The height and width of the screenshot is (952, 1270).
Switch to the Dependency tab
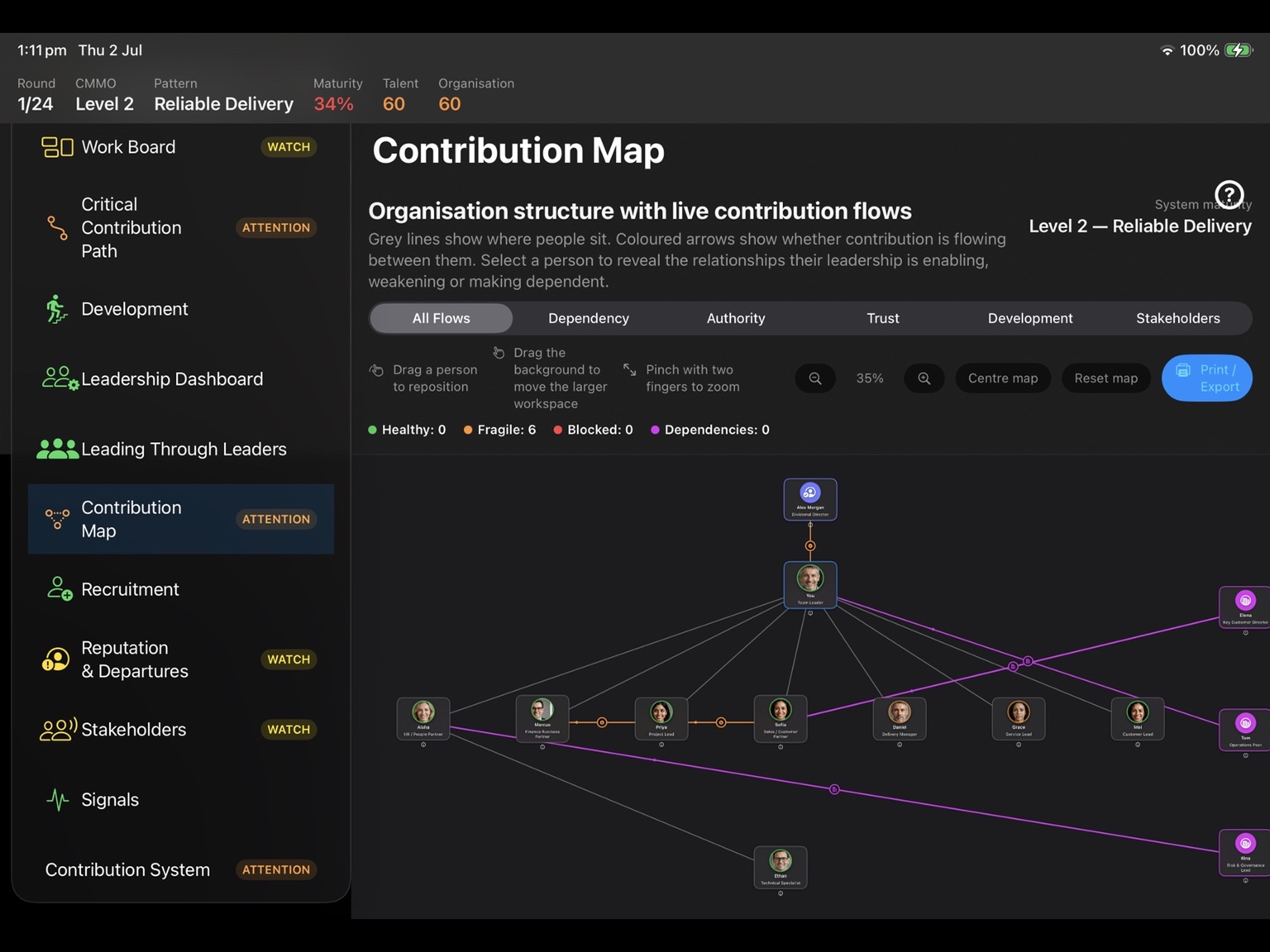pos(589,318)
